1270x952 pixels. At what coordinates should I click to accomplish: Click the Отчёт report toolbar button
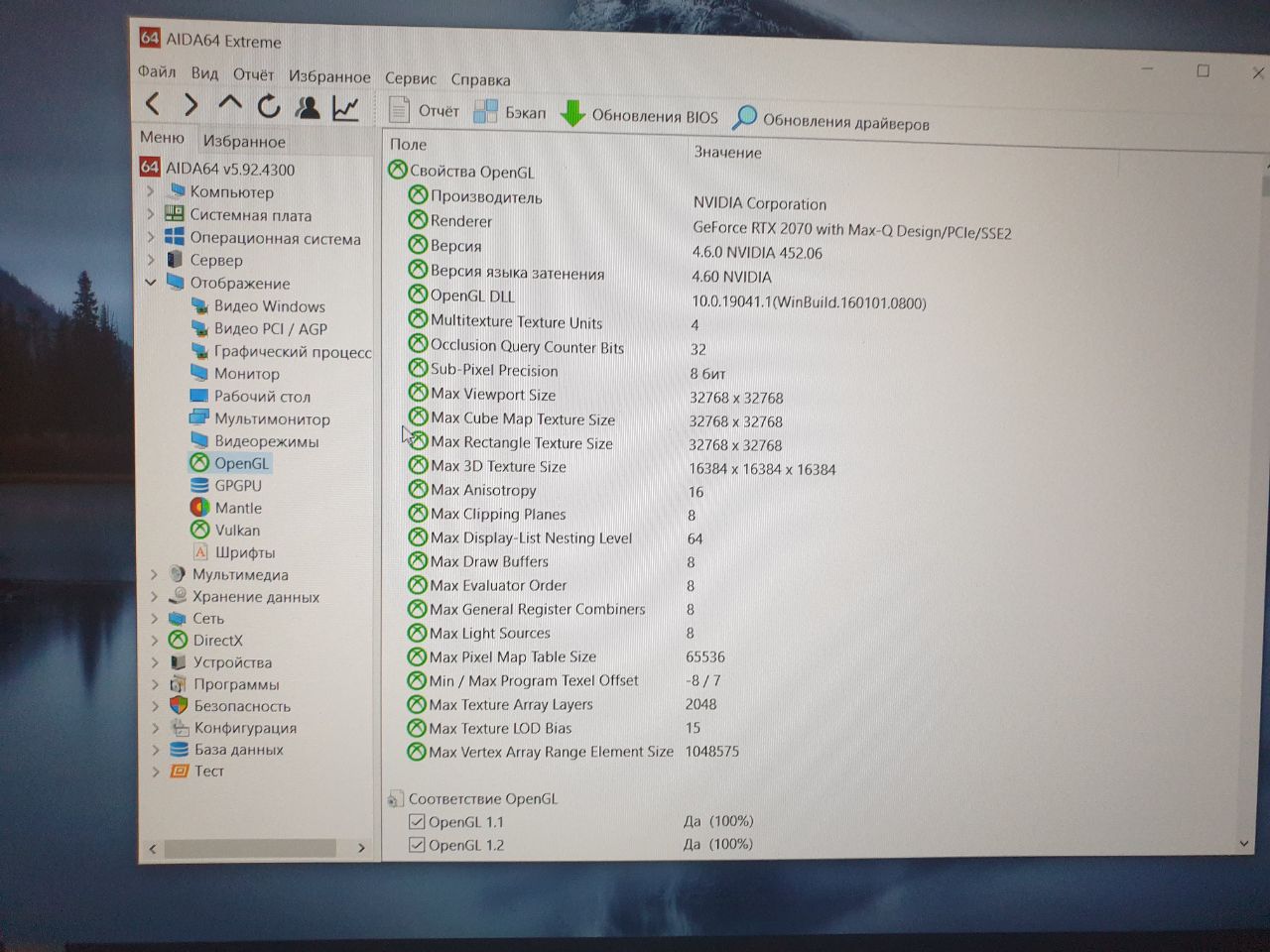(425, 110)
